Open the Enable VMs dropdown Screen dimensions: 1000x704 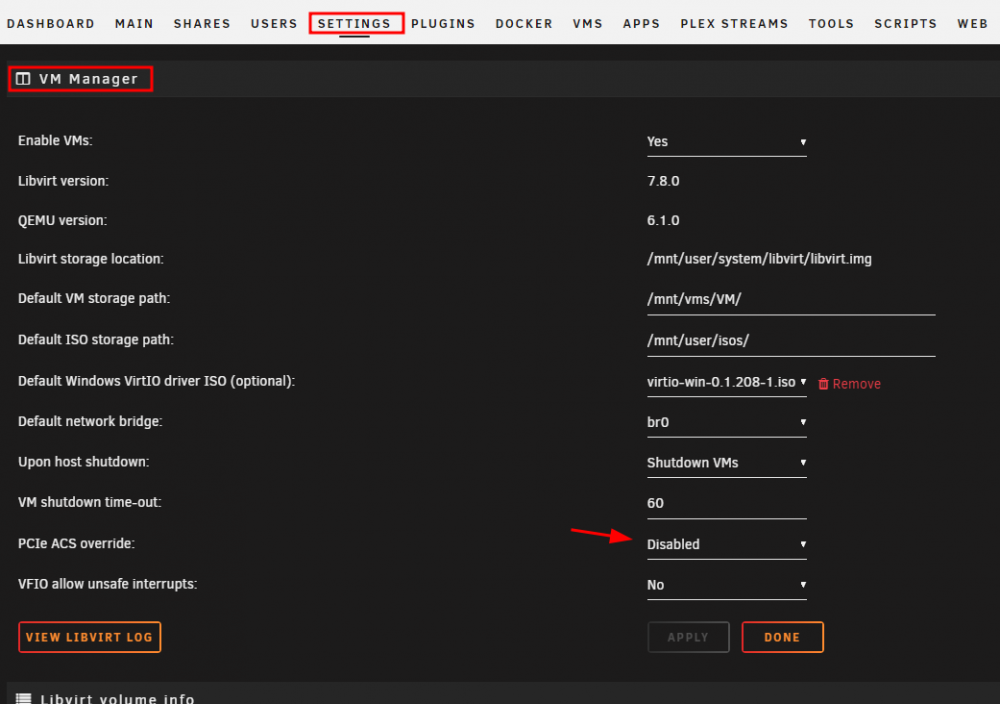pos(726,142)
